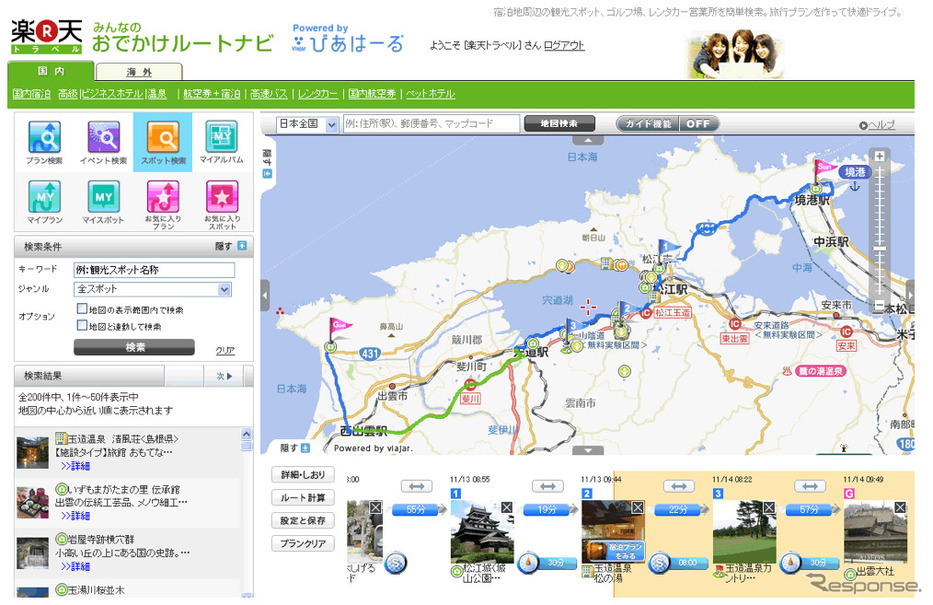Click the map zoom-in plus button
The image size is (933, 605).
point(879,156)
